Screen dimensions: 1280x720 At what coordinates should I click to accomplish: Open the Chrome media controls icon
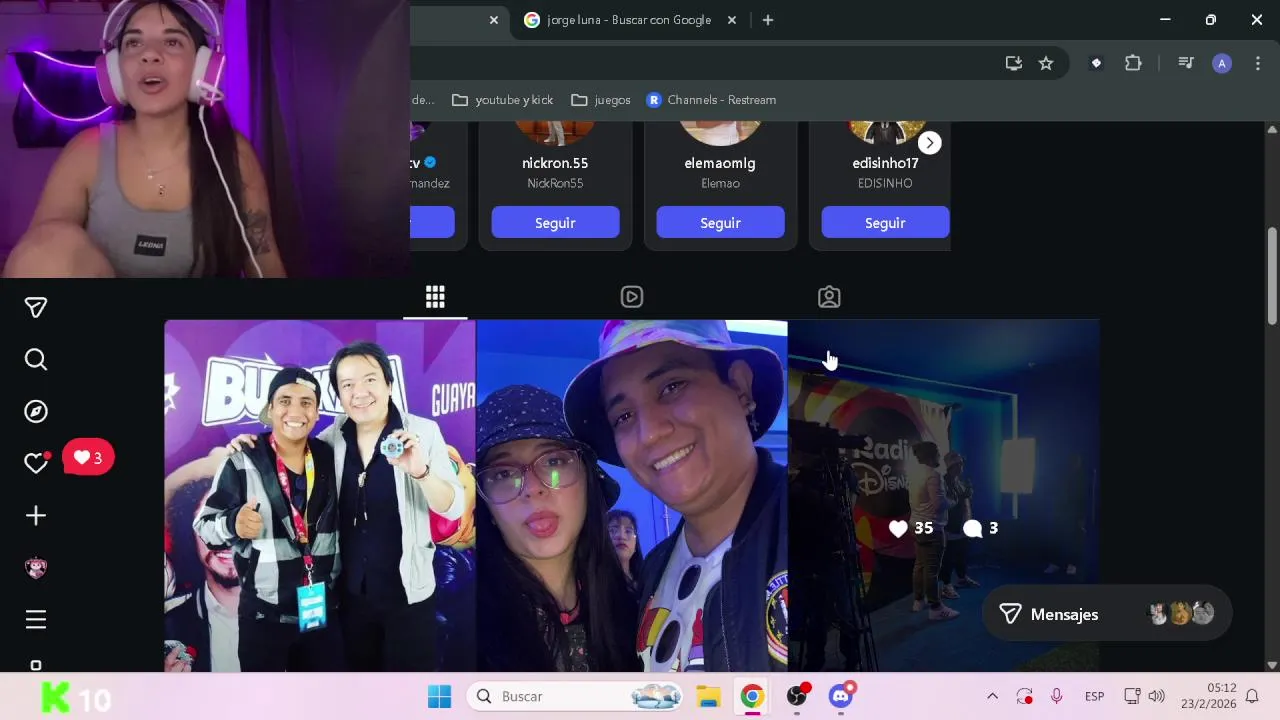tap(1186, 63)
